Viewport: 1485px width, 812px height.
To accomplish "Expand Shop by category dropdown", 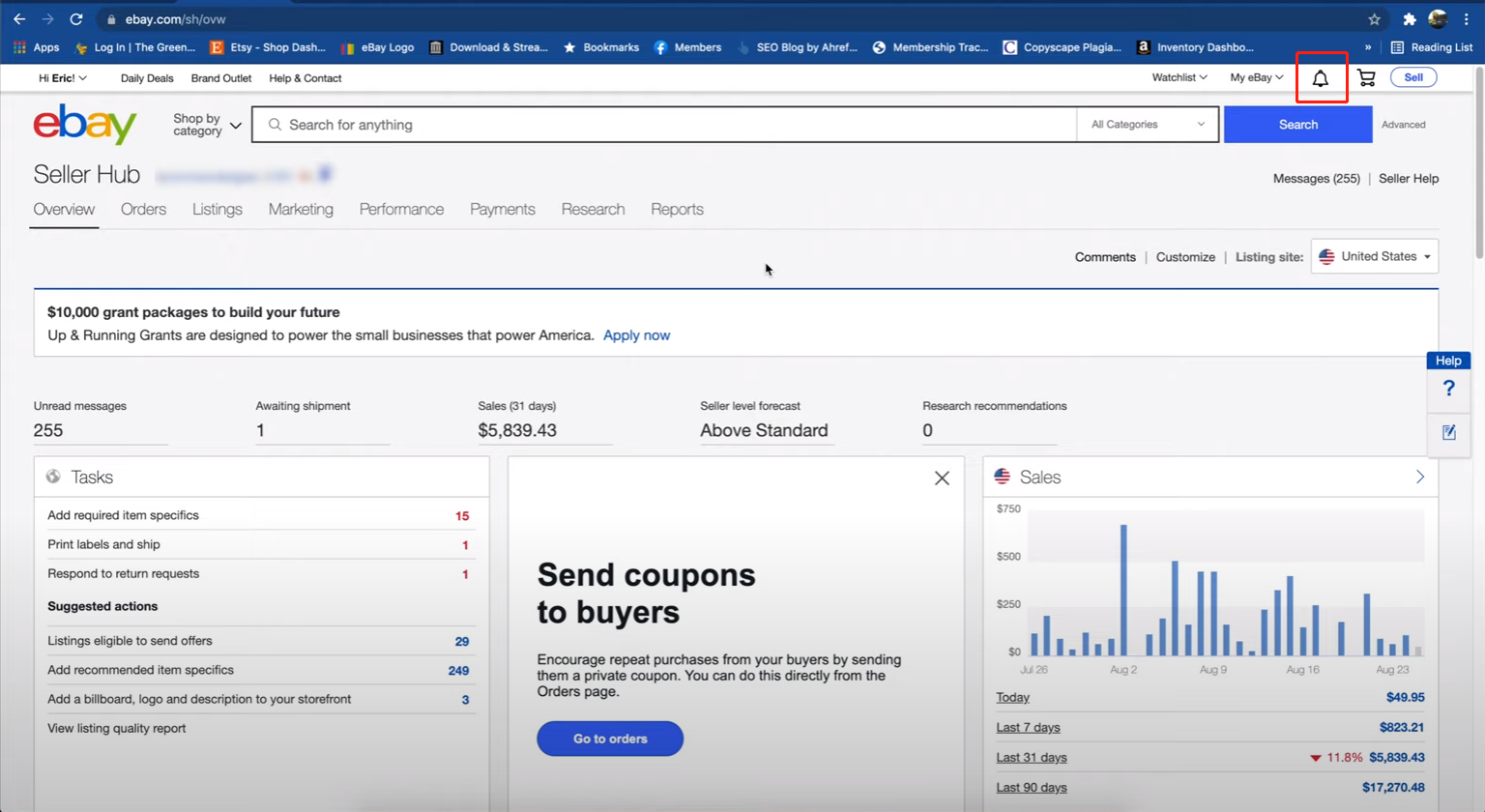I will (x=207, y=125).
